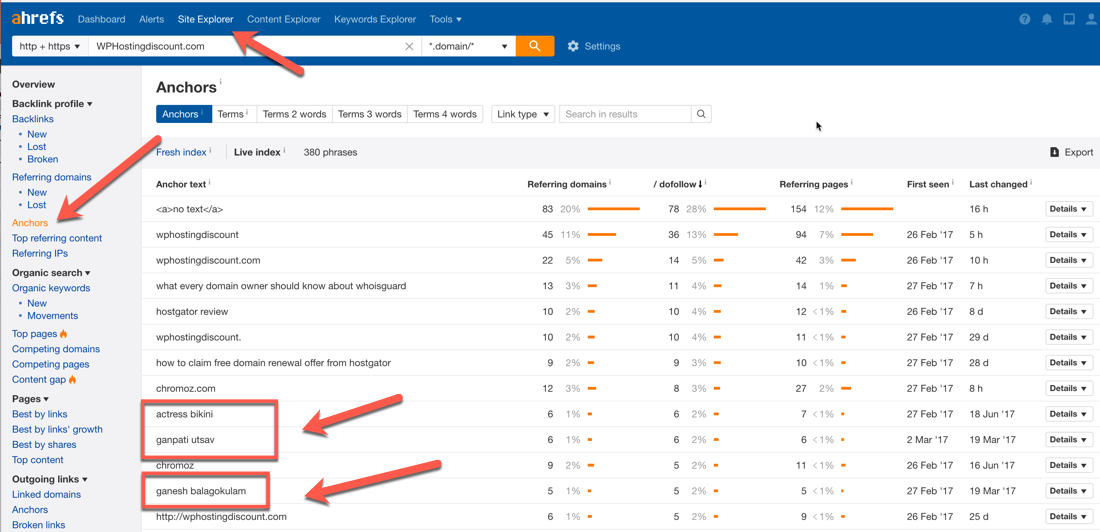Open the protocol http + https dropdown
This screenshot has width=1100, height=532.
(49, 46)
